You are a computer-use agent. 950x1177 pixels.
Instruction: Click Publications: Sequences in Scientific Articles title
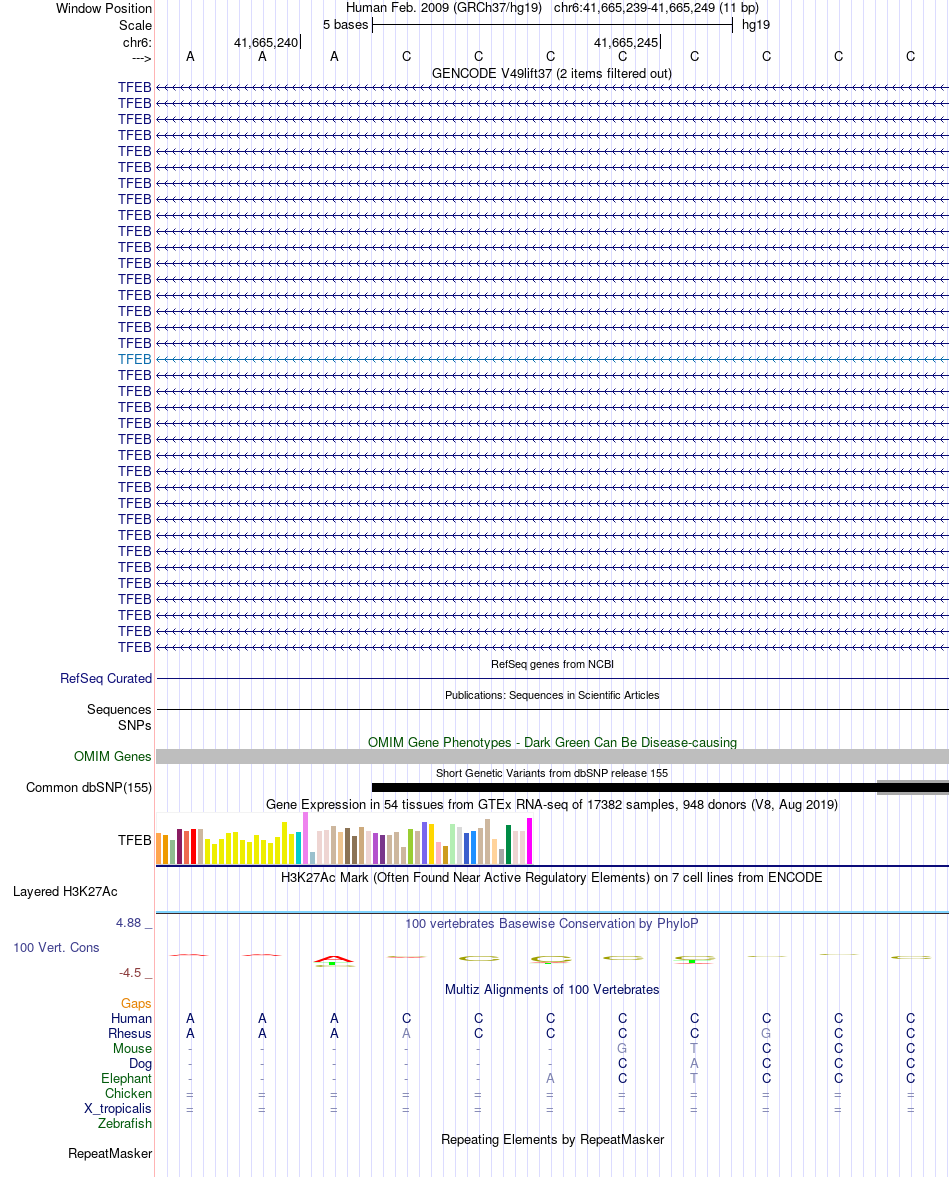pos(552,695)
